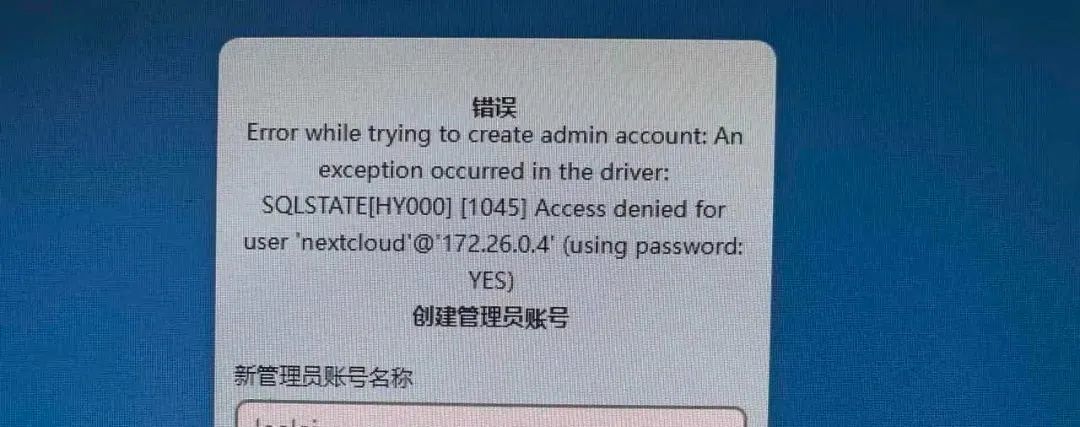Click the 创建管理员账号 section heading
The width and height of the screenshot is (1080, 427).
click(x=490, y=316)
